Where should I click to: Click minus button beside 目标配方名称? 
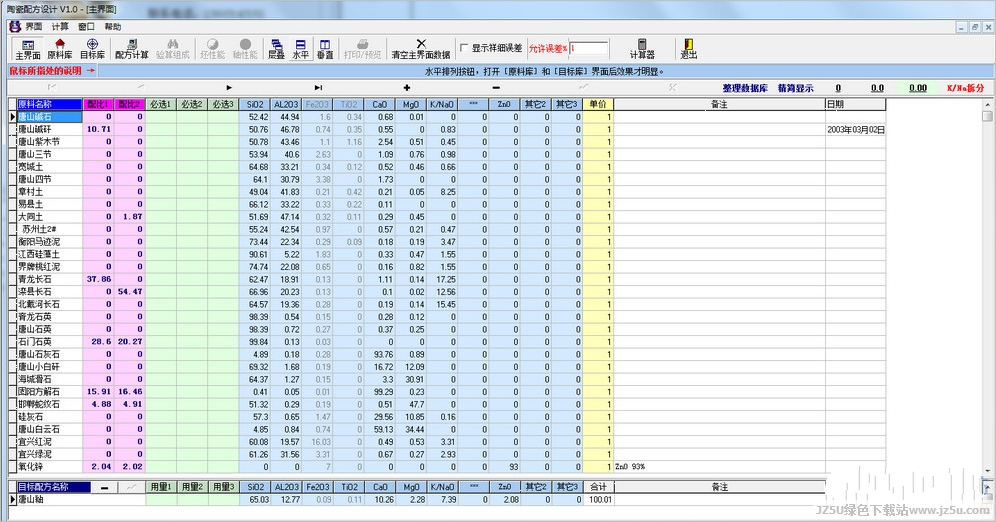(x=105, y=487)
